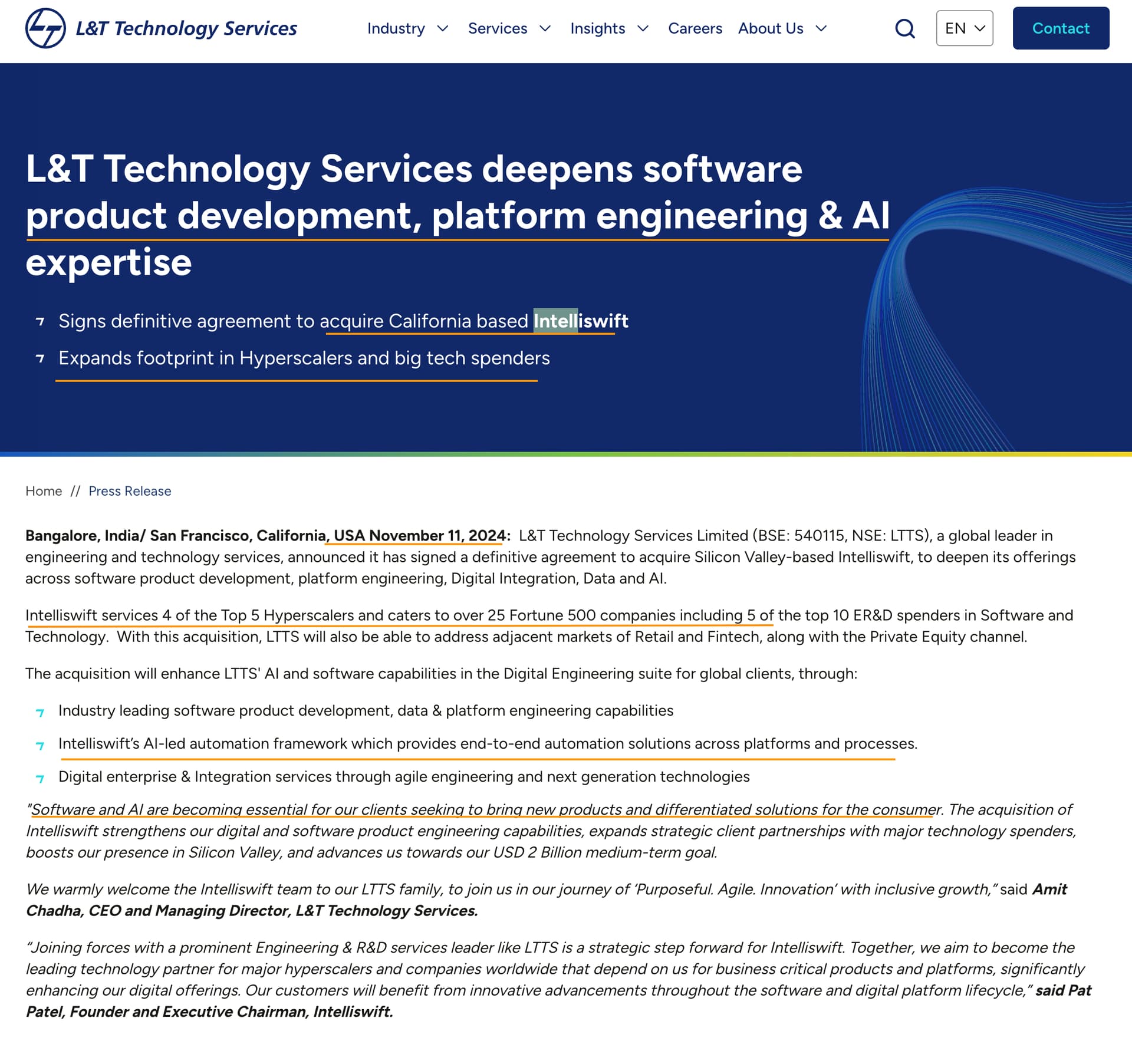
Task: Expand the Insights menu chevron
Action: tap(643, 28)
